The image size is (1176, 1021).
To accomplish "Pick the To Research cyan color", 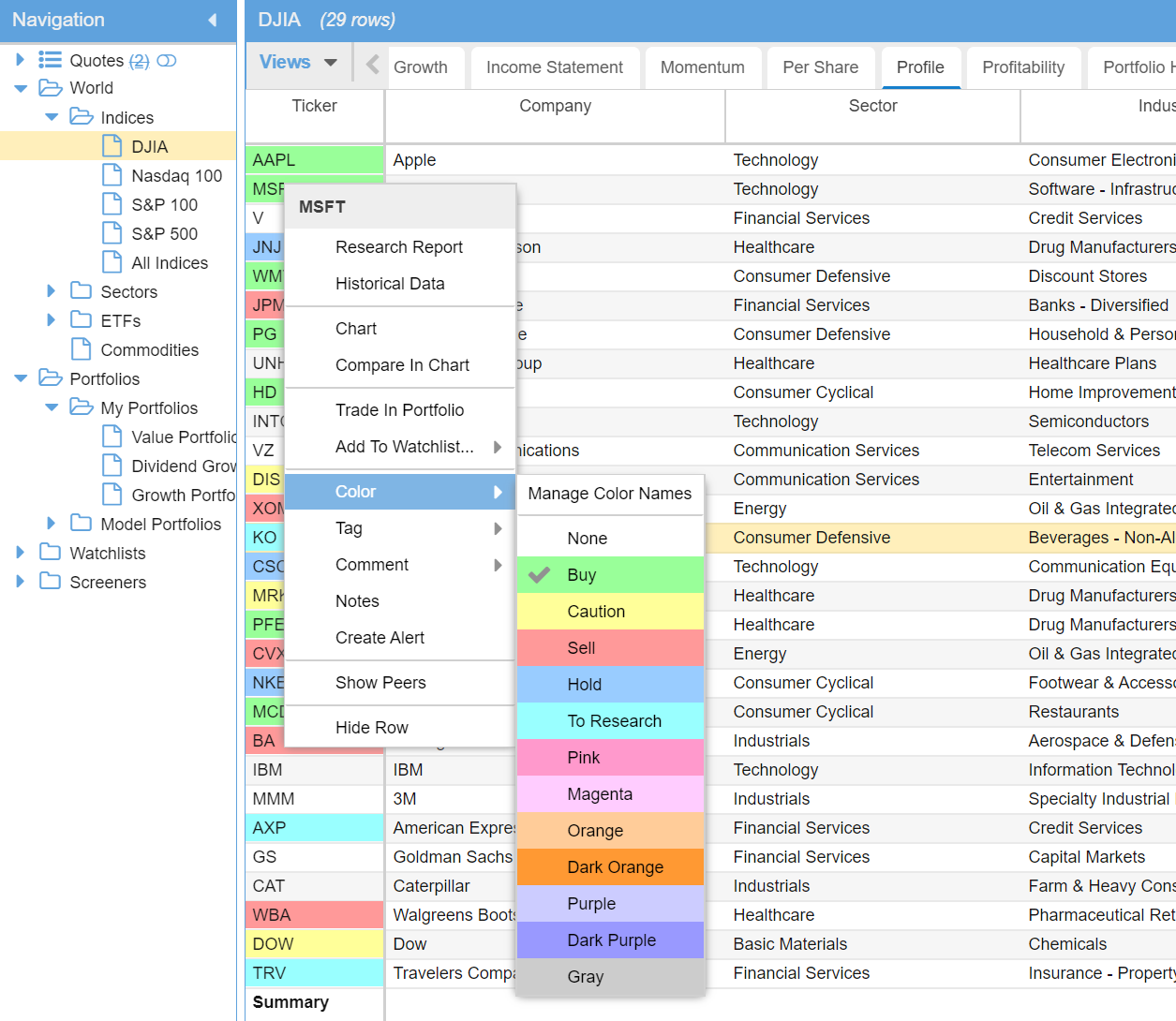I will click(x=610, y=721).
